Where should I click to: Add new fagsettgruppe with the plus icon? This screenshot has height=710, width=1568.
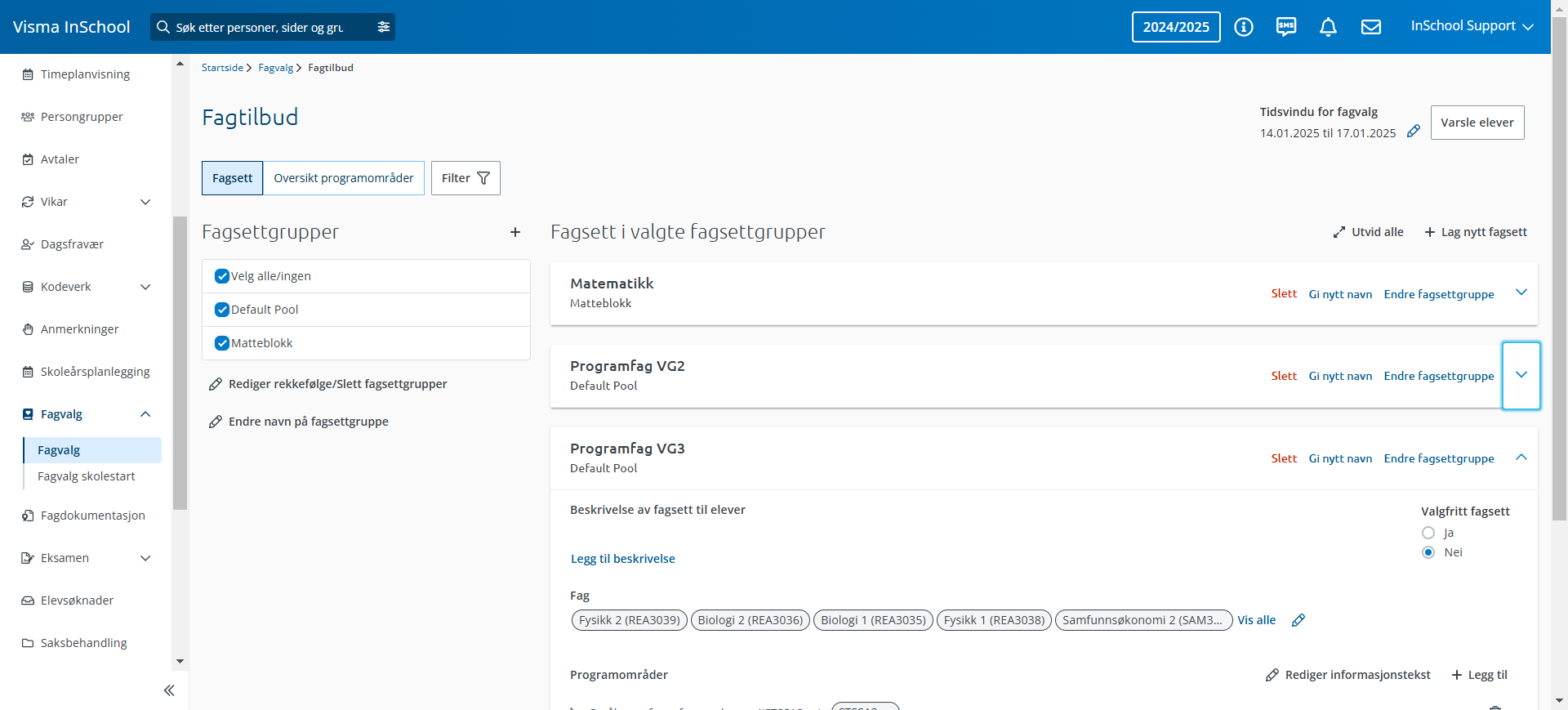tap(515, 232)
